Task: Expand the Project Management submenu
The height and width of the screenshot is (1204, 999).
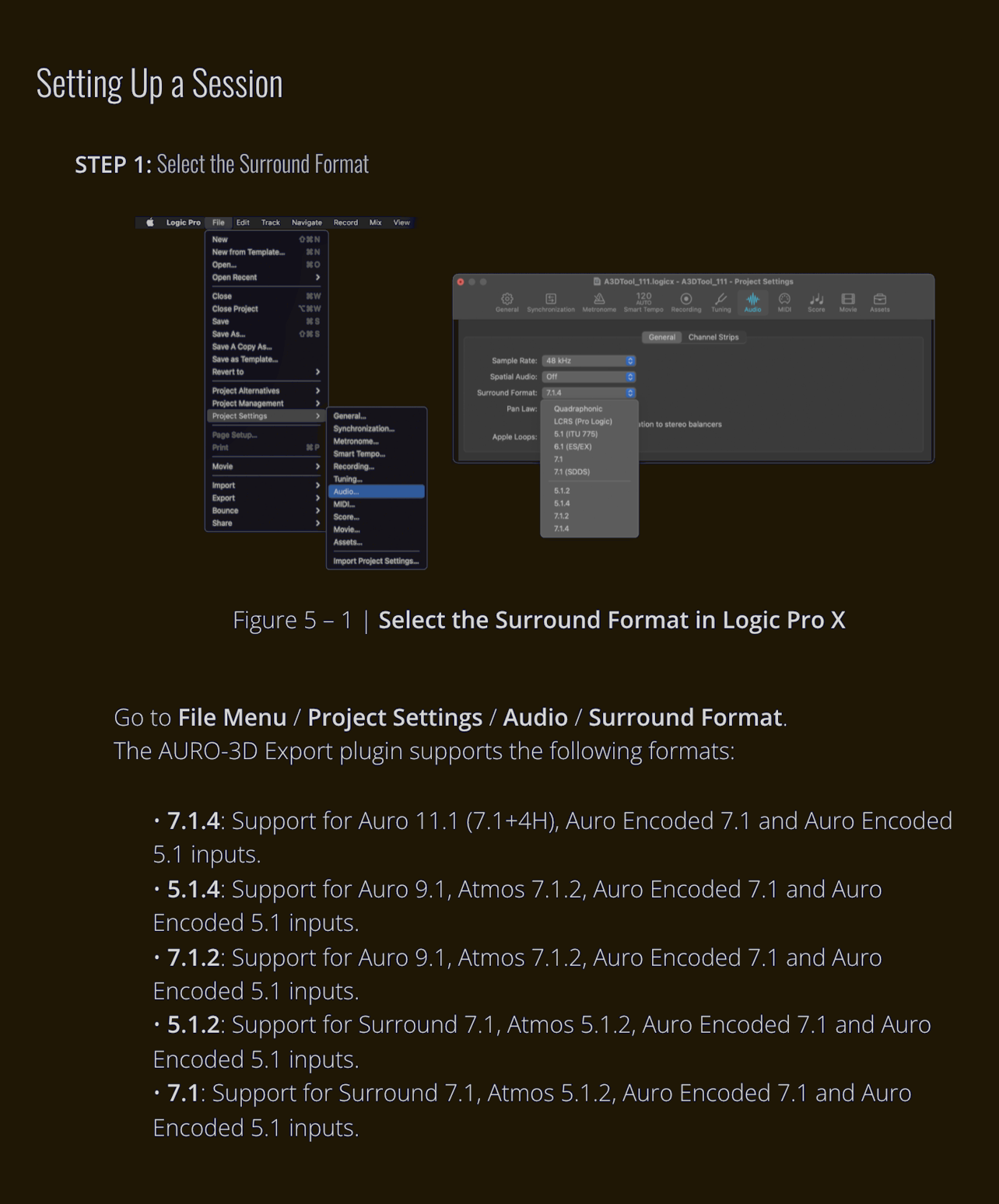Action: 265,404
